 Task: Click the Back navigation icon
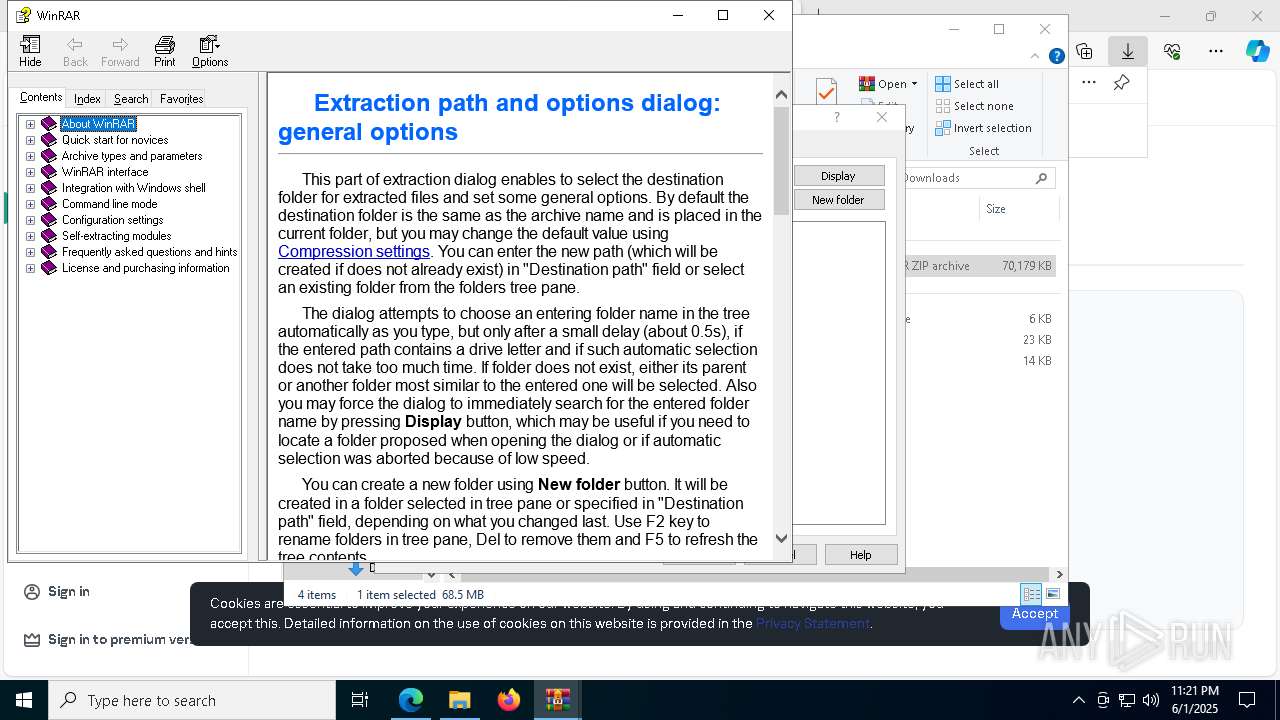click(x=75, y=51)
